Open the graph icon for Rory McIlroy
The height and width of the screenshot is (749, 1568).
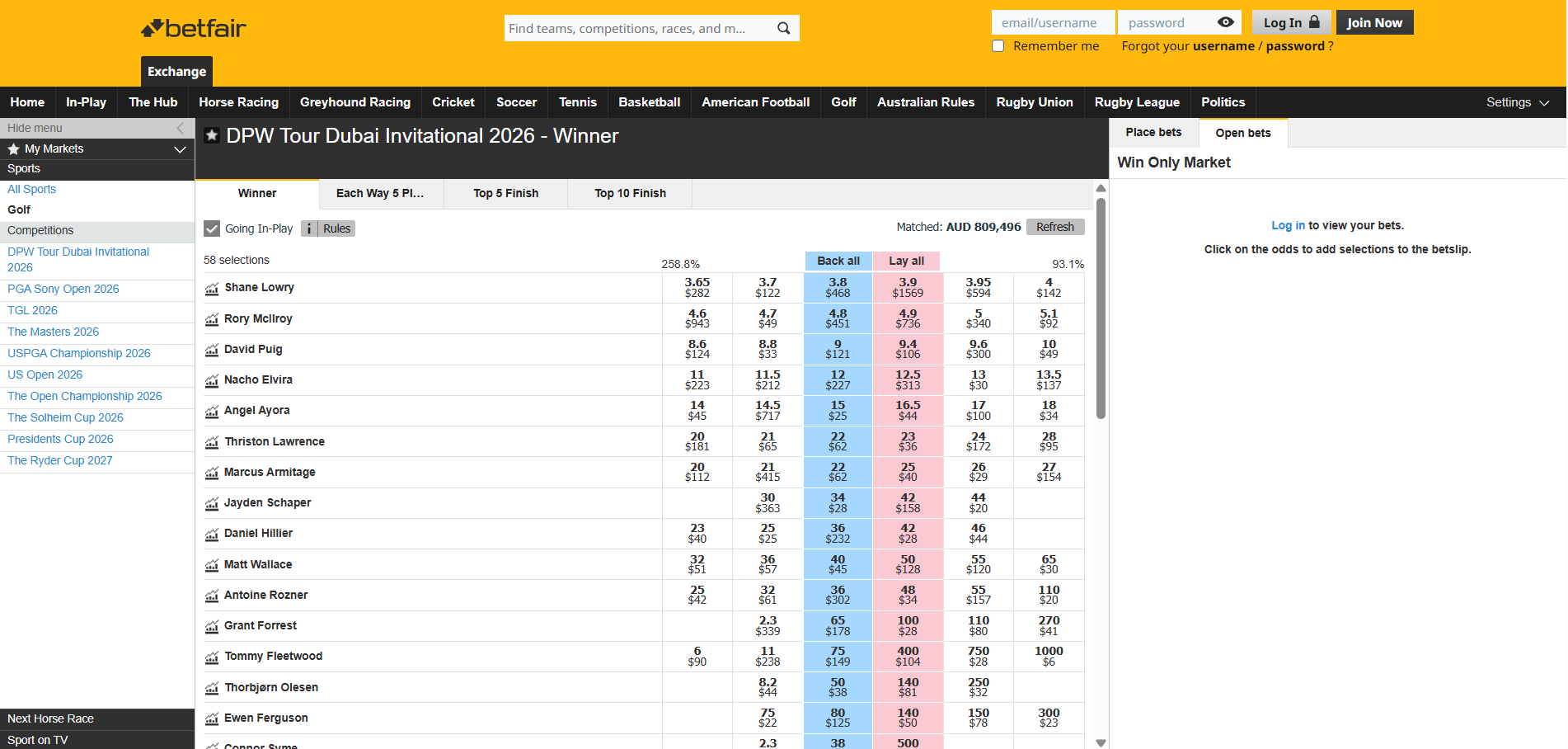click(x=212, y=319)
